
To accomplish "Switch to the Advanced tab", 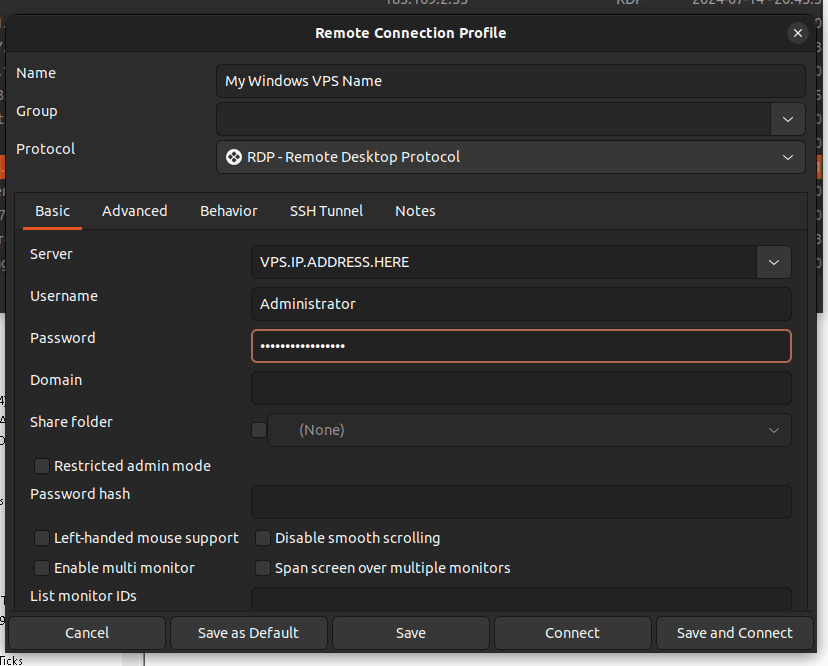I will click(134, 211).
